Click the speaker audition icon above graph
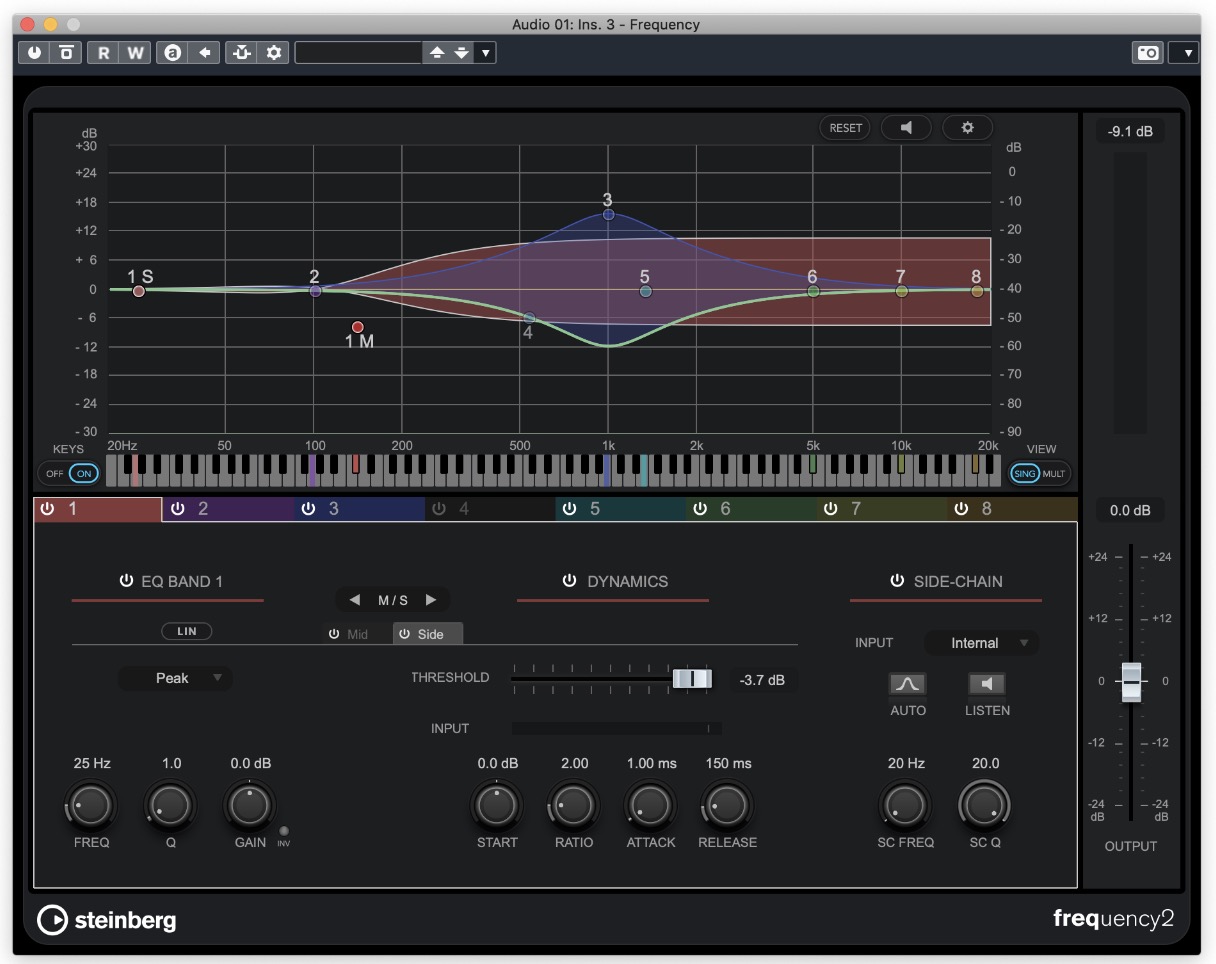 click(906, 128)
